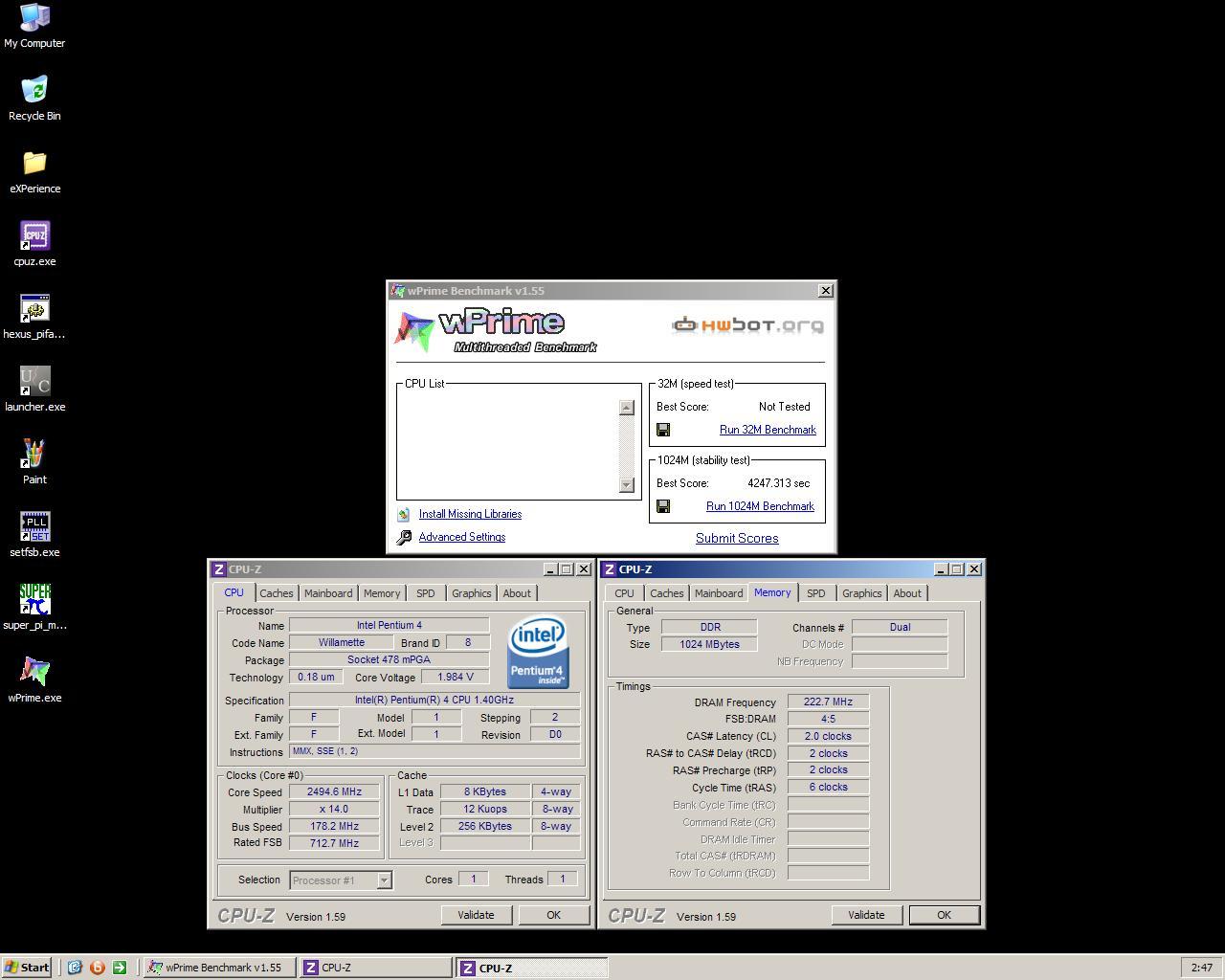
Task: Click save icon beside Run 1024M Benchmark
Action: [663, 506]
